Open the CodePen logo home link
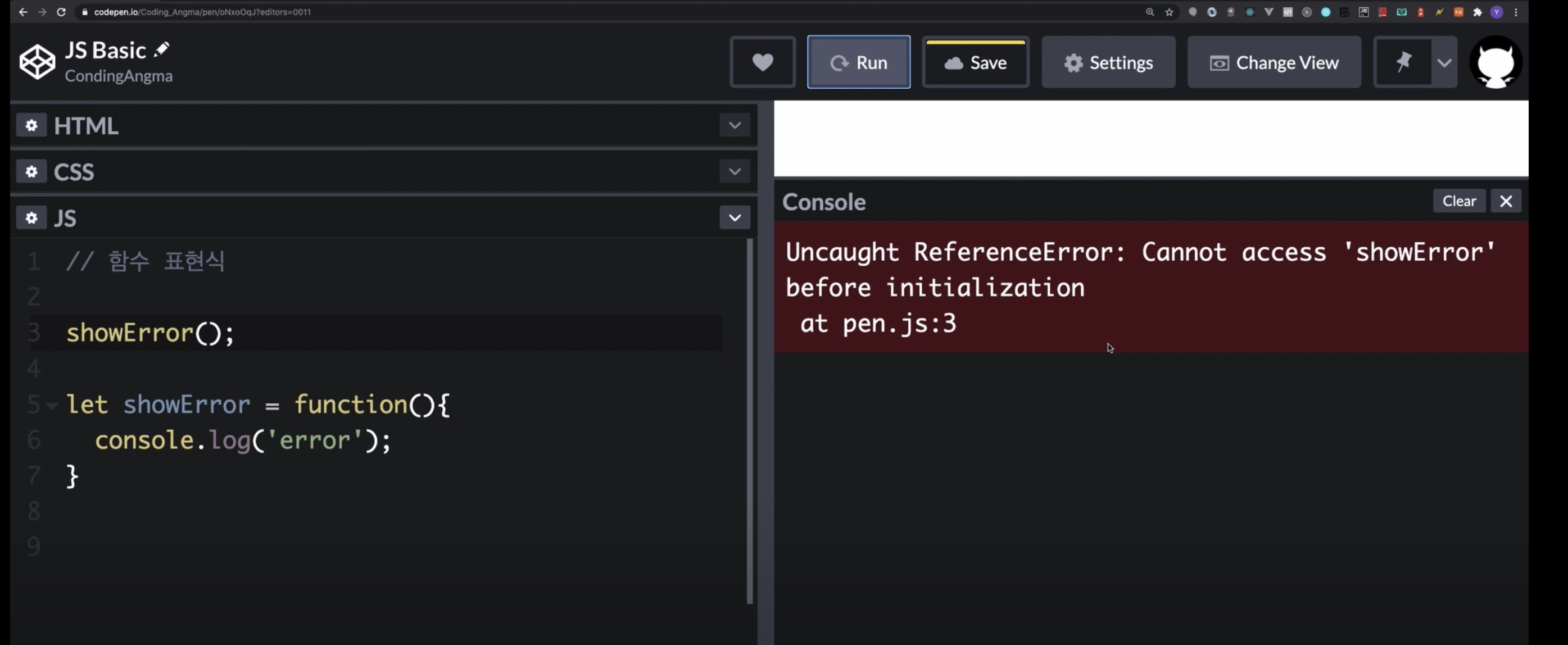Screen dimensions: 1568x645 (37, 62)
